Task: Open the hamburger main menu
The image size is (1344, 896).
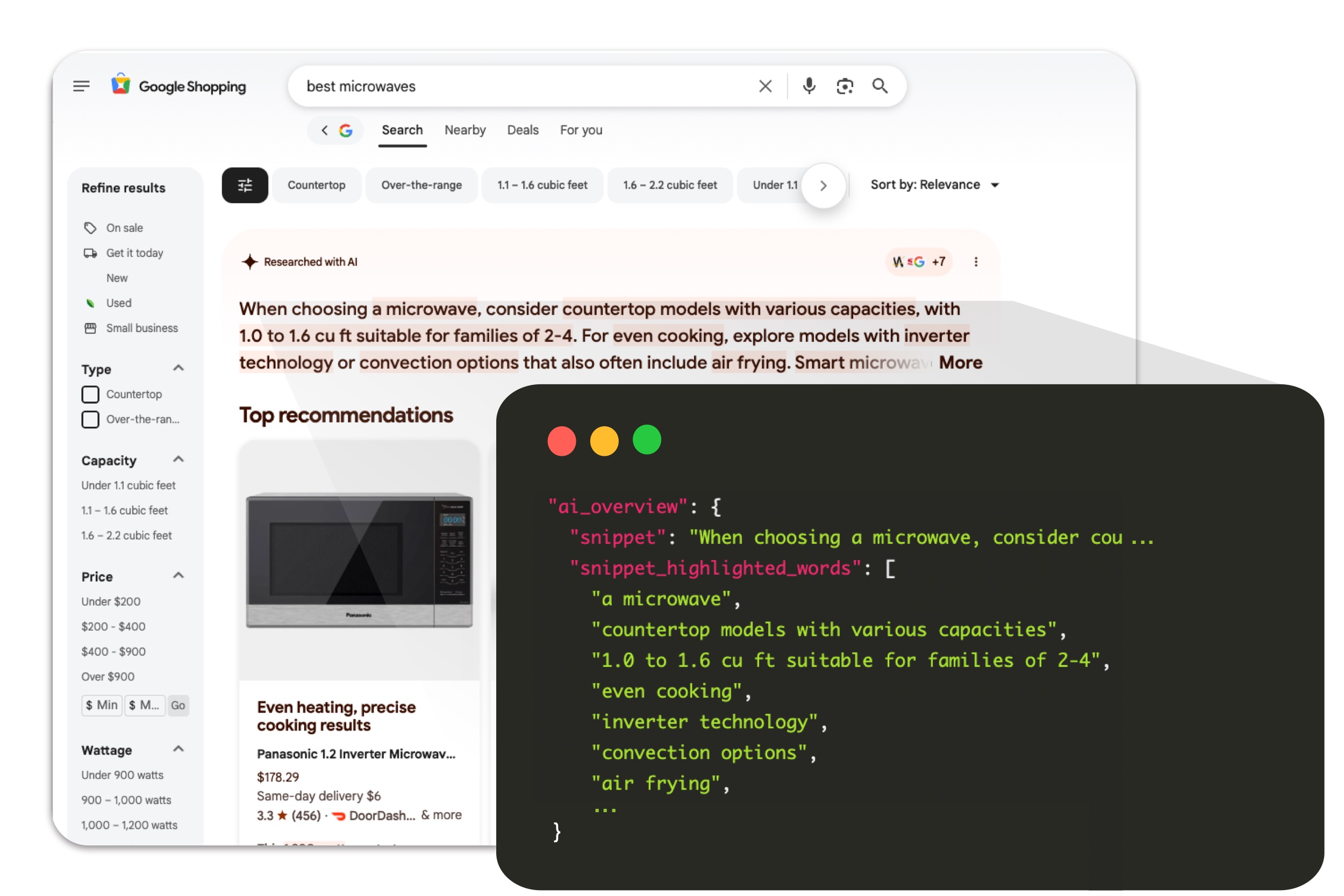Action: click(x=81, y=87)
